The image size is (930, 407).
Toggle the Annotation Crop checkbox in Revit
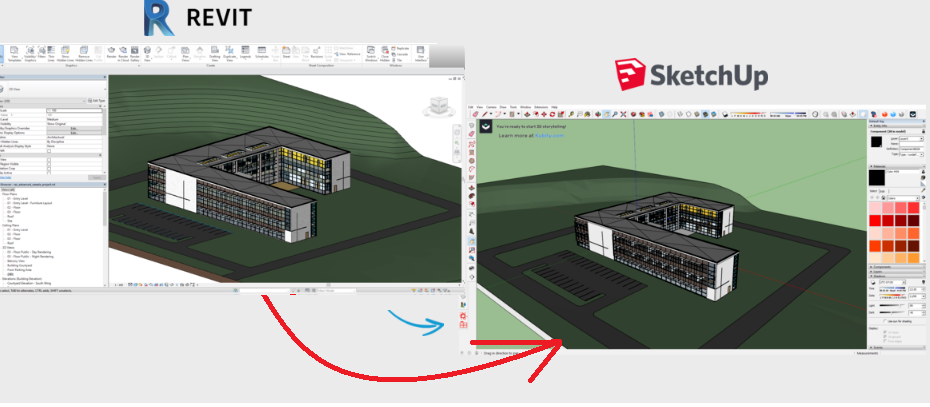(49, 168)
